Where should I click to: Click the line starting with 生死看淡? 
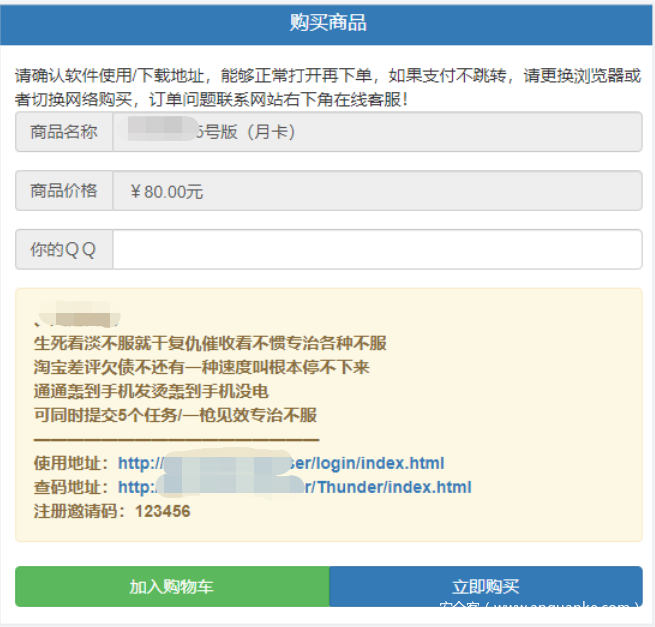[x=209, y=343]
